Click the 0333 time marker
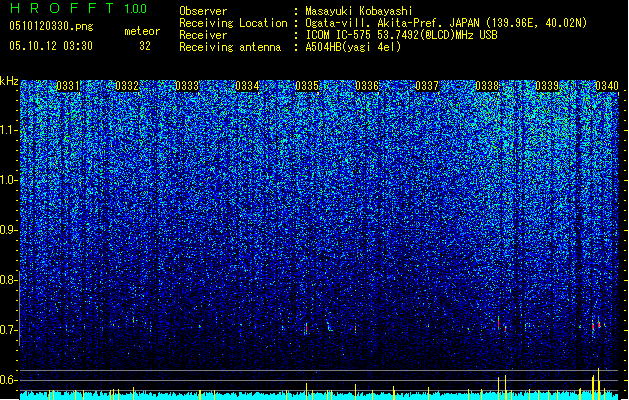The width and height of the screenshot is (629, 400). click(x=187, y=86)
